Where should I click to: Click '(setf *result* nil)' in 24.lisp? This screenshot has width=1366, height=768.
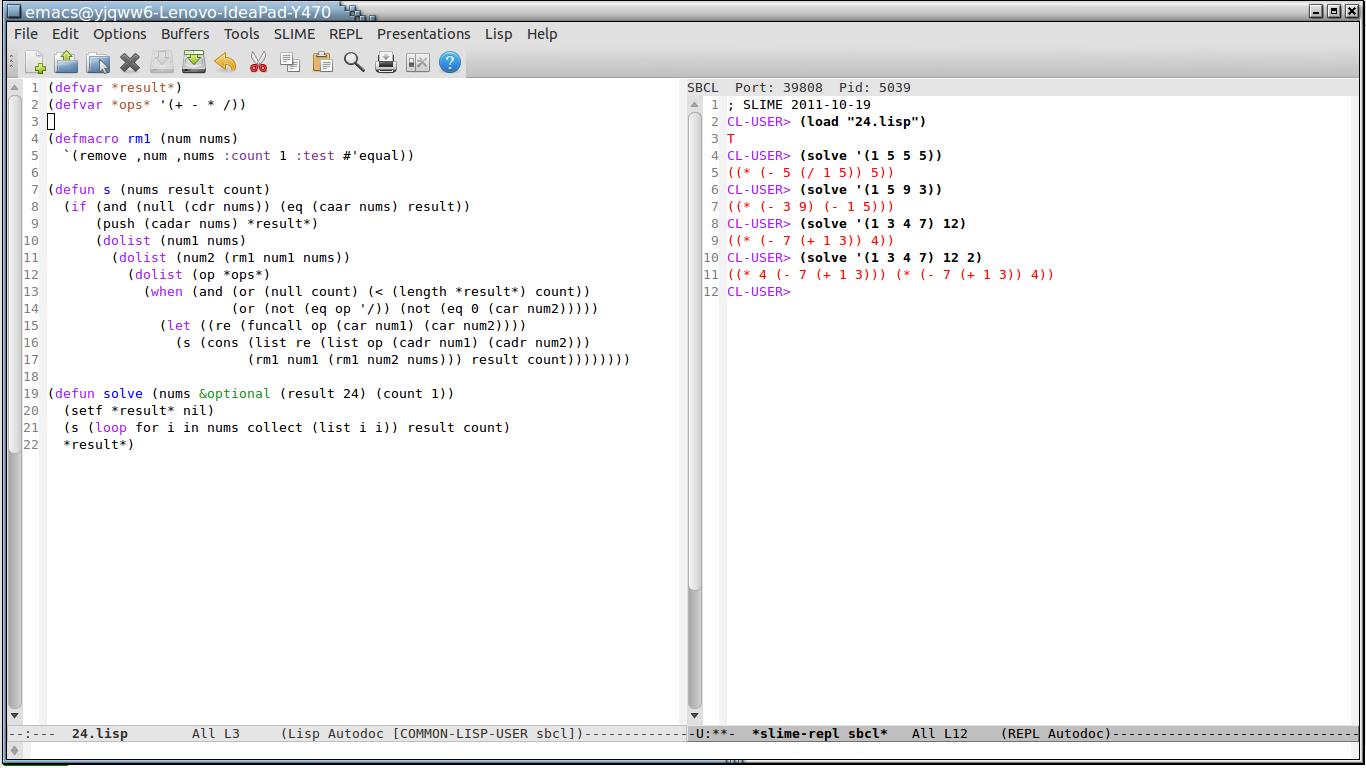[x=139, y=411]
